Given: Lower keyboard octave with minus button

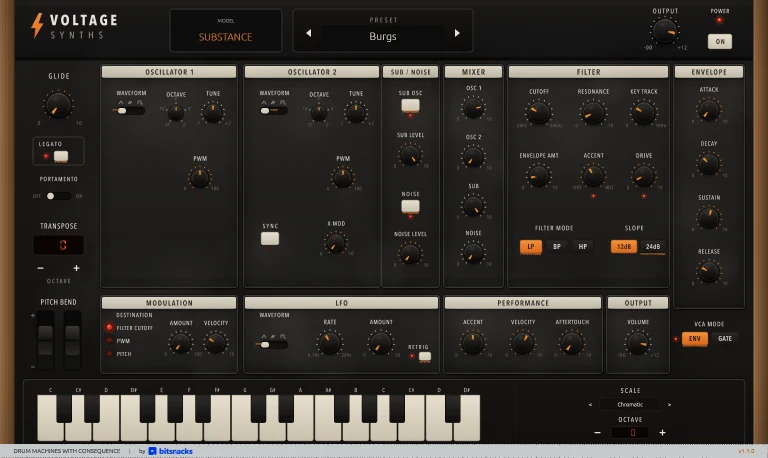Looking at the screenshot, I should (x=597, y=433).
